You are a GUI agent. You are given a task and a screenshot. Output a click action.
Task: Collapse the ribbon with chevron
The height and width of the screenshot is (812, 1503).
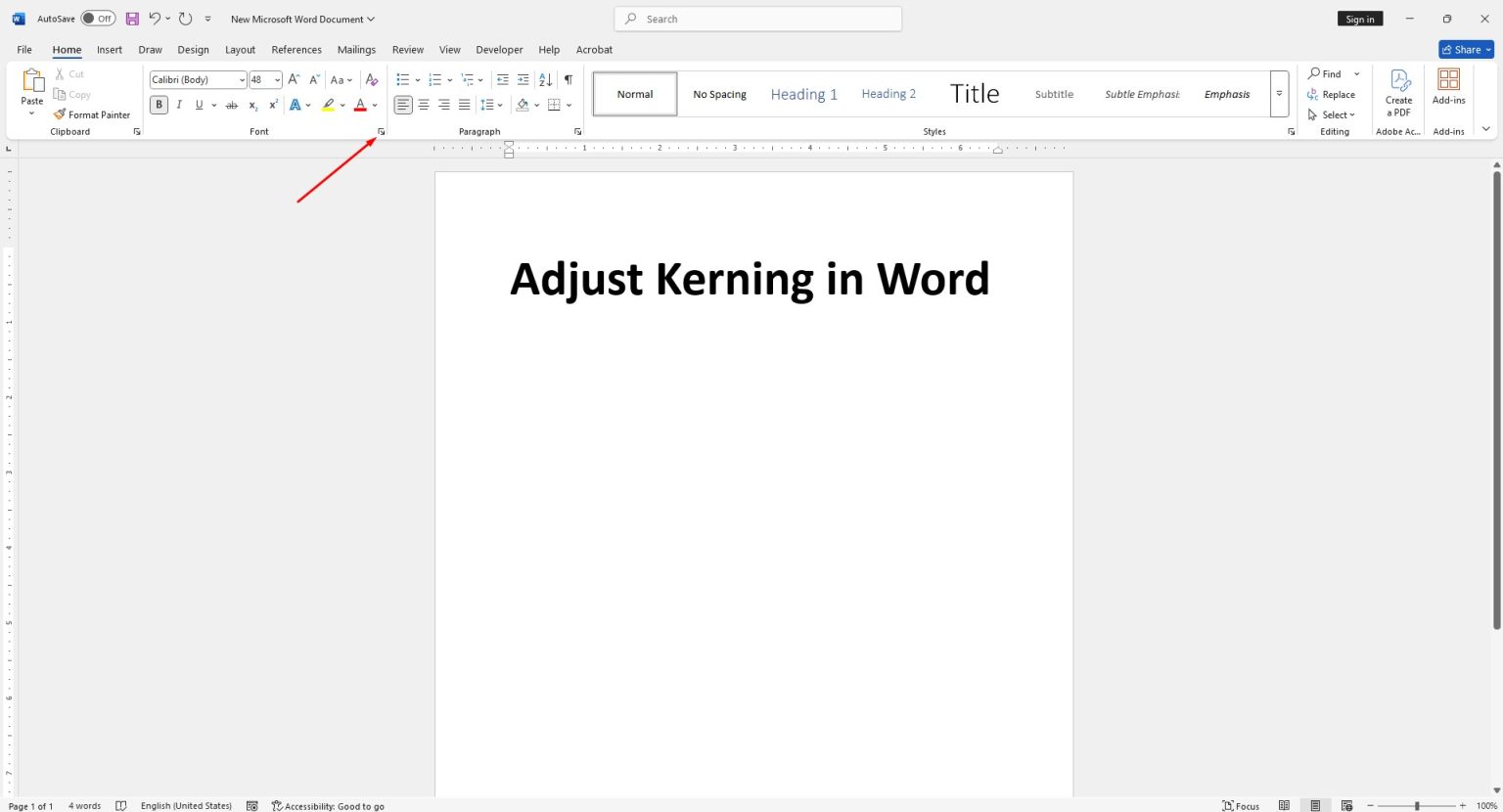click(x=1486, y=129)
